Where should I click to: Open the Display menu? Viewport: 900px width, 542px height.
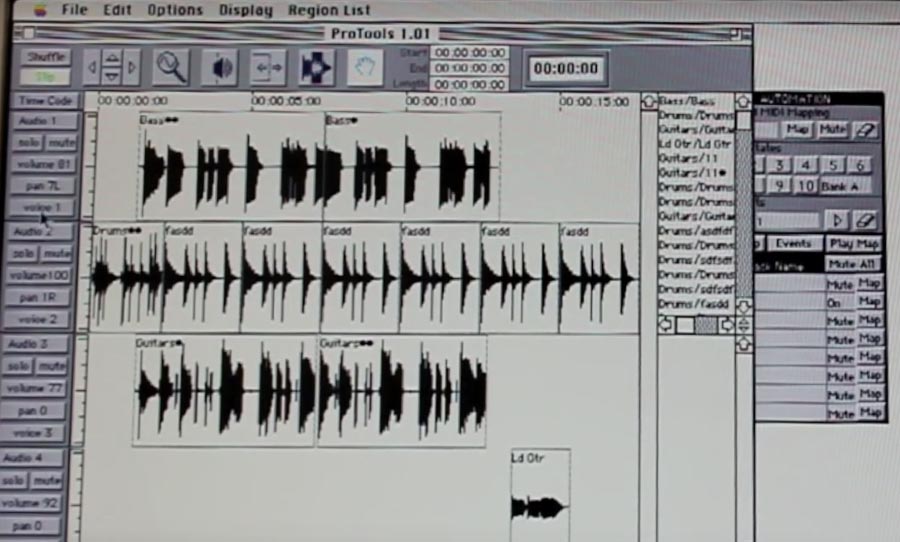click(246, 10)
